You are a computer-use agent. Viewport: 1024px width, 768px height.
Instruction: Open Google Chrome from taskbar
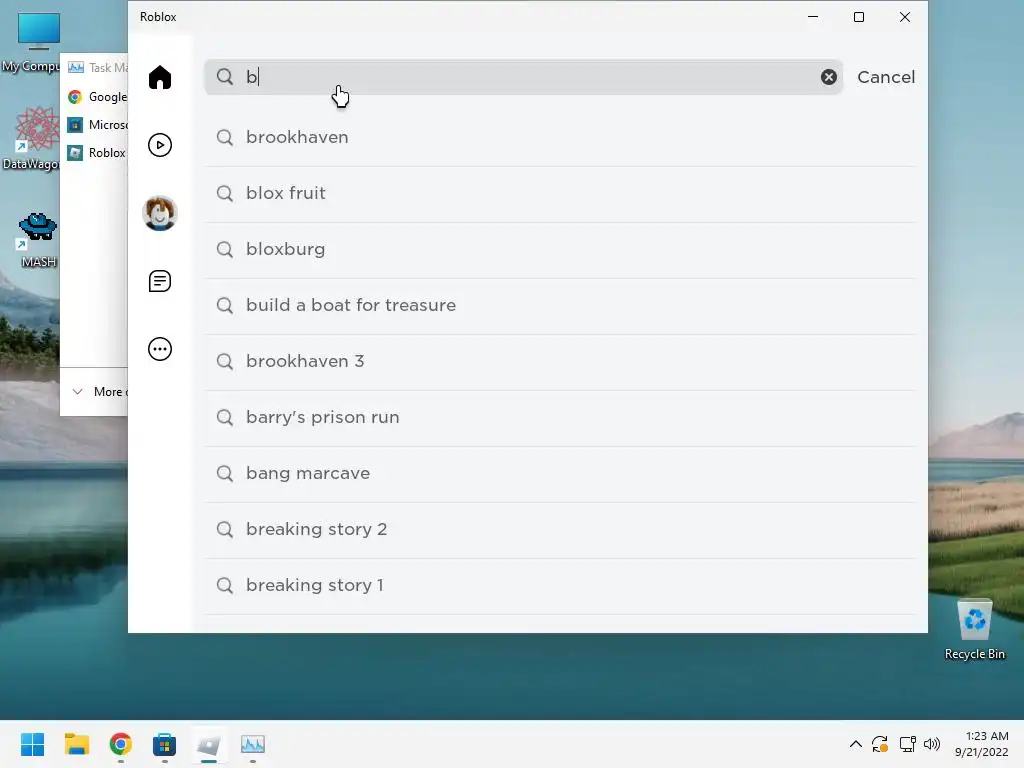[121, 744]
